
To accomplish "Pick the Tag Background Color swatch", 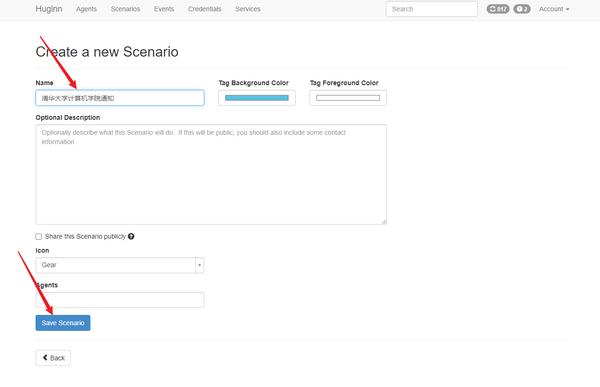I will click(257, 98).
